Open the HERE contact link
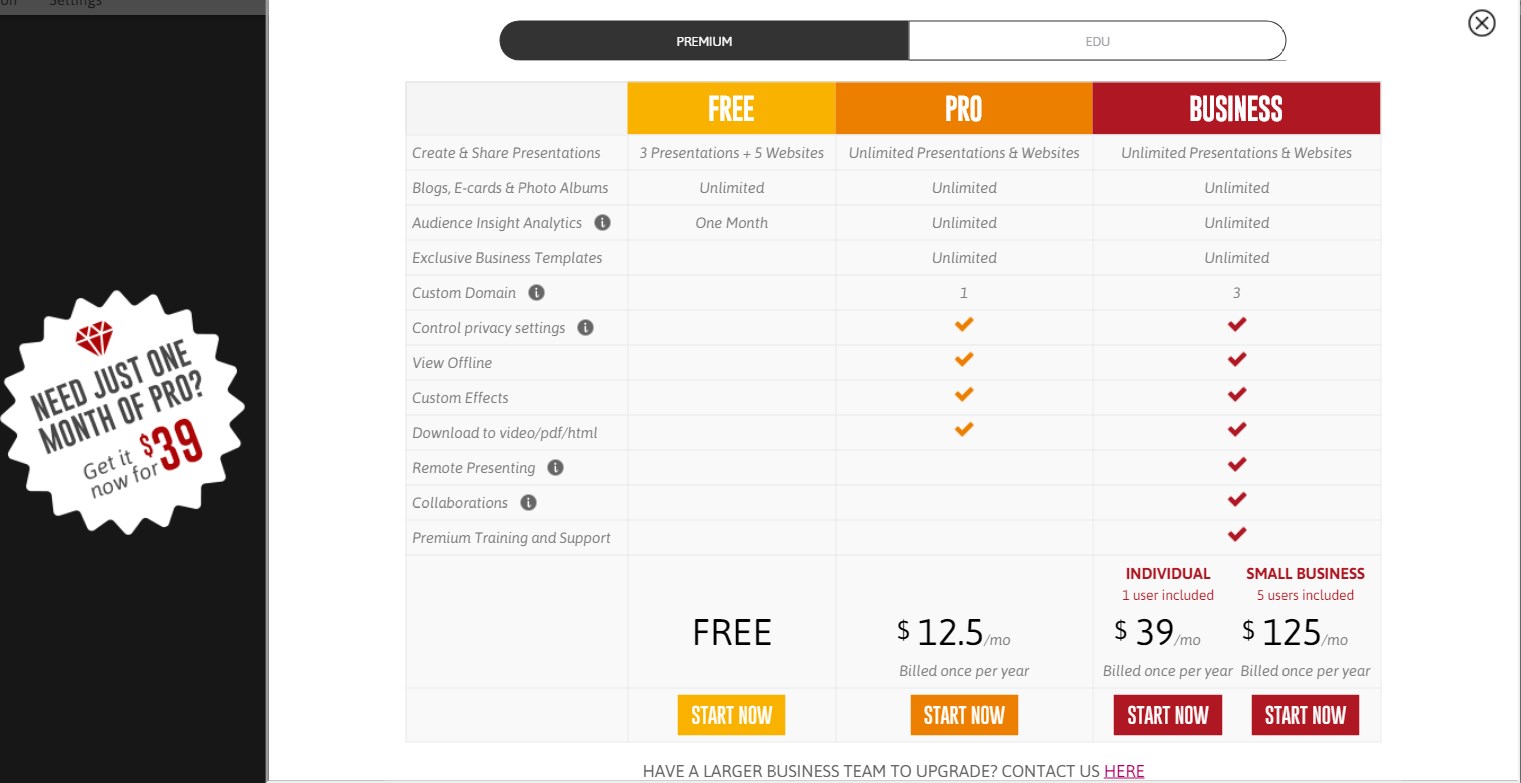 pos(1124,771)
